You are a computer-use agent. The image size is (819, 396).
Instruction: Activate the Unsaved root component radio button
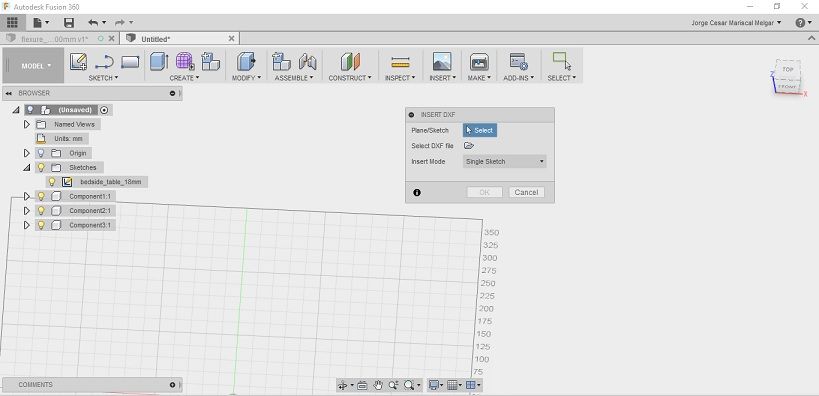point(104,110)
